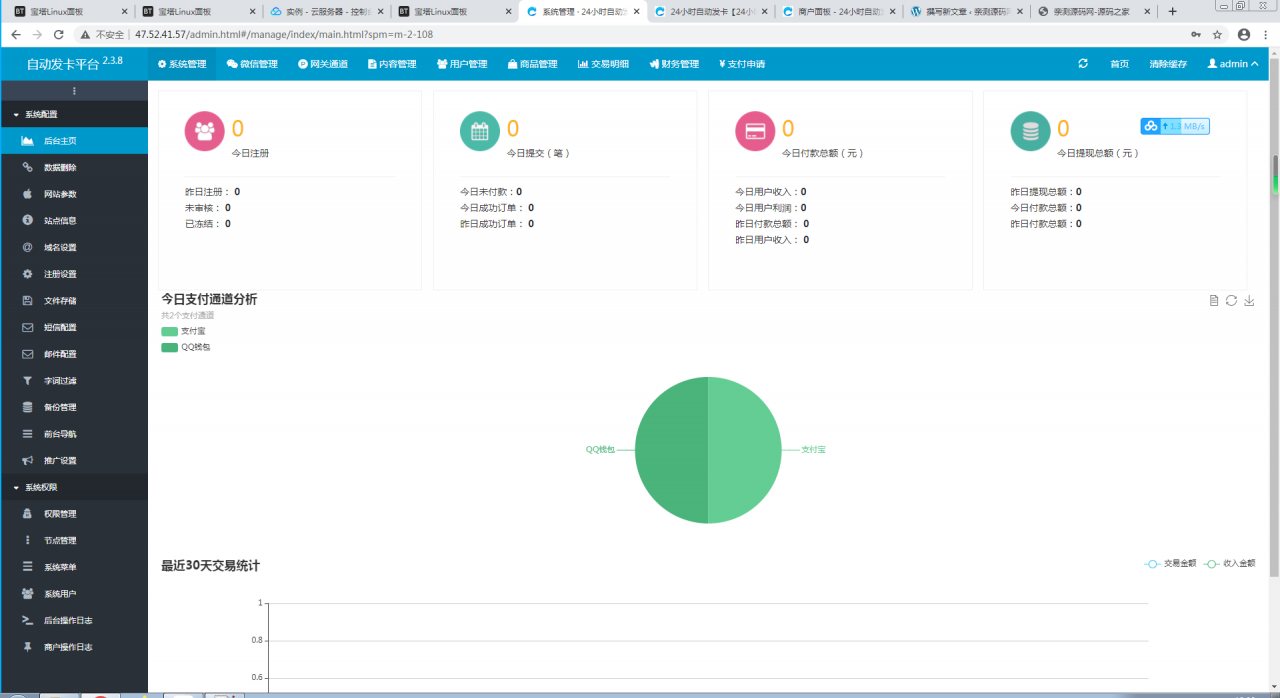Click the pink credit card icon for 今日付款总额
Screen dimensions: 1280x698
point(755,131)
